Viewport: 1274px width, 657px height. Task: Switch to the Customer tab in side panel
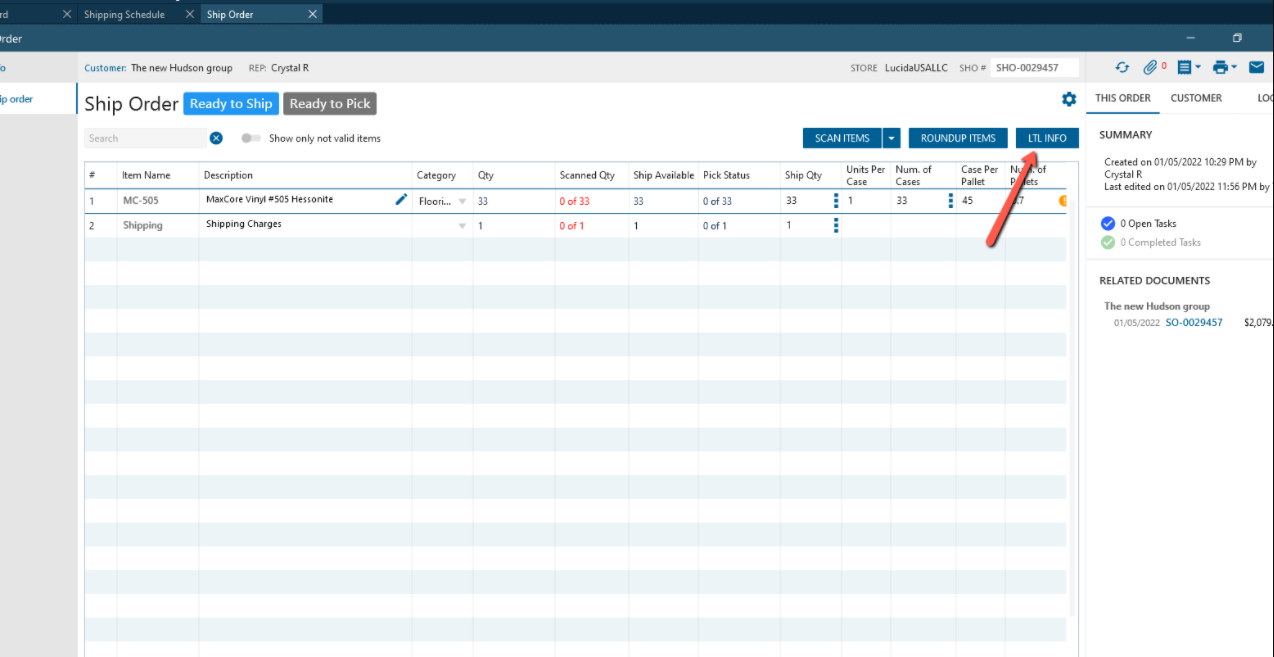tap(1196, 98)
